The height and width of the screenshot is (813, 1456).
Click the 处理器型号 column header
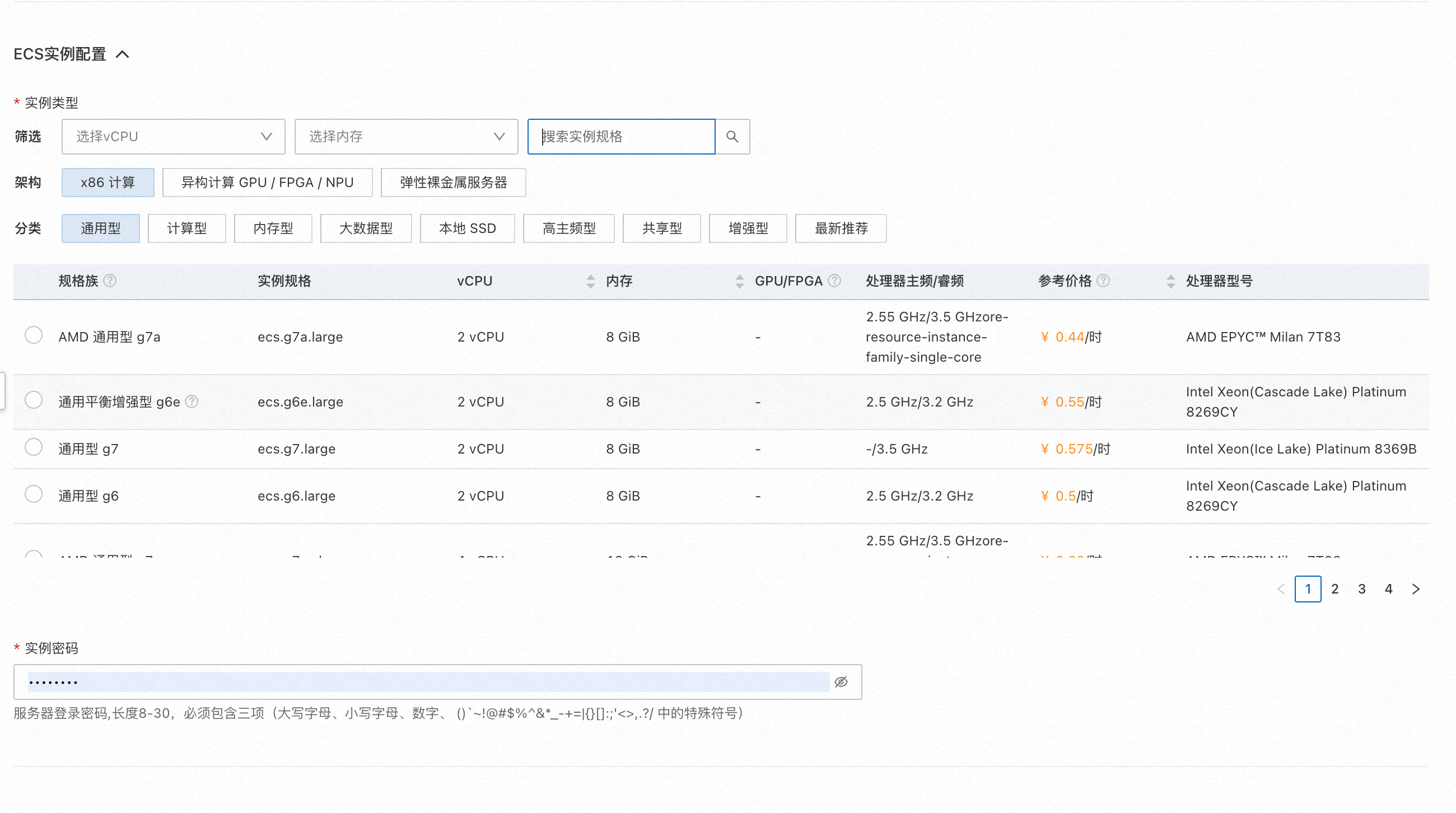[1219, 281]
